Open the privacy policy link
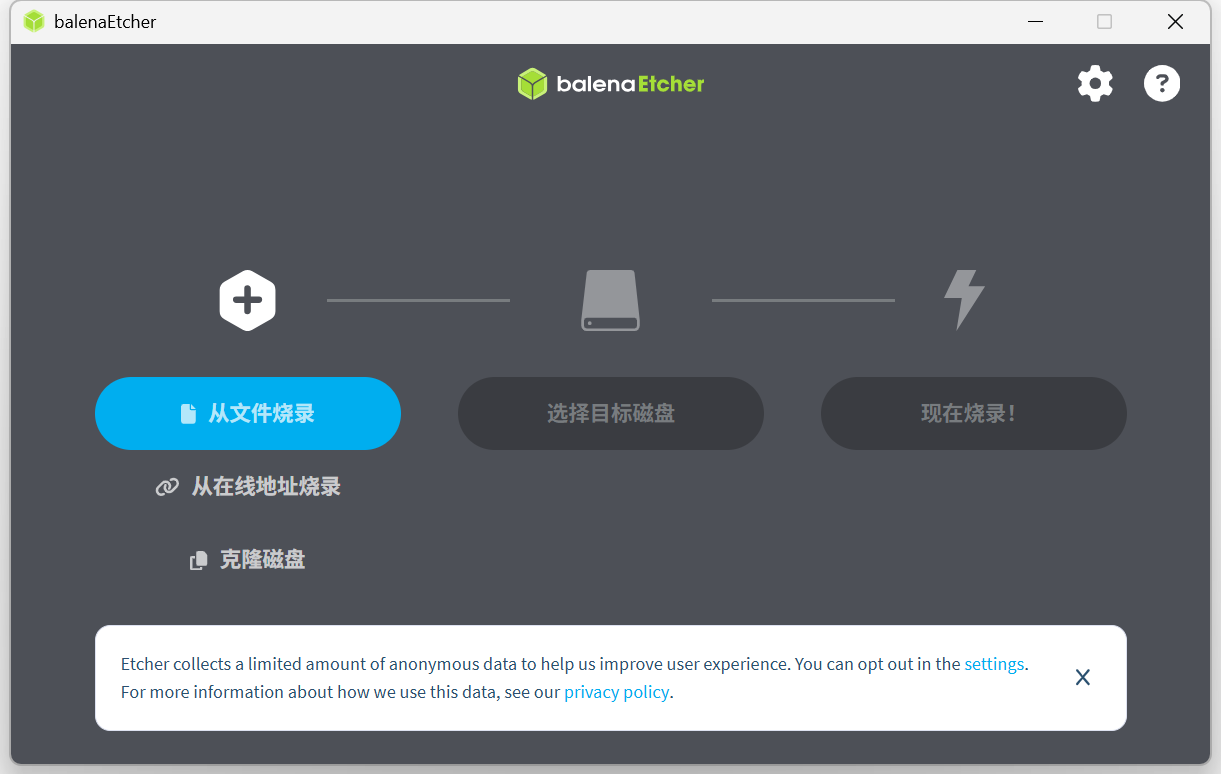Image resolution: width=1221 pixels, height=774 pixels. [617, 692]
